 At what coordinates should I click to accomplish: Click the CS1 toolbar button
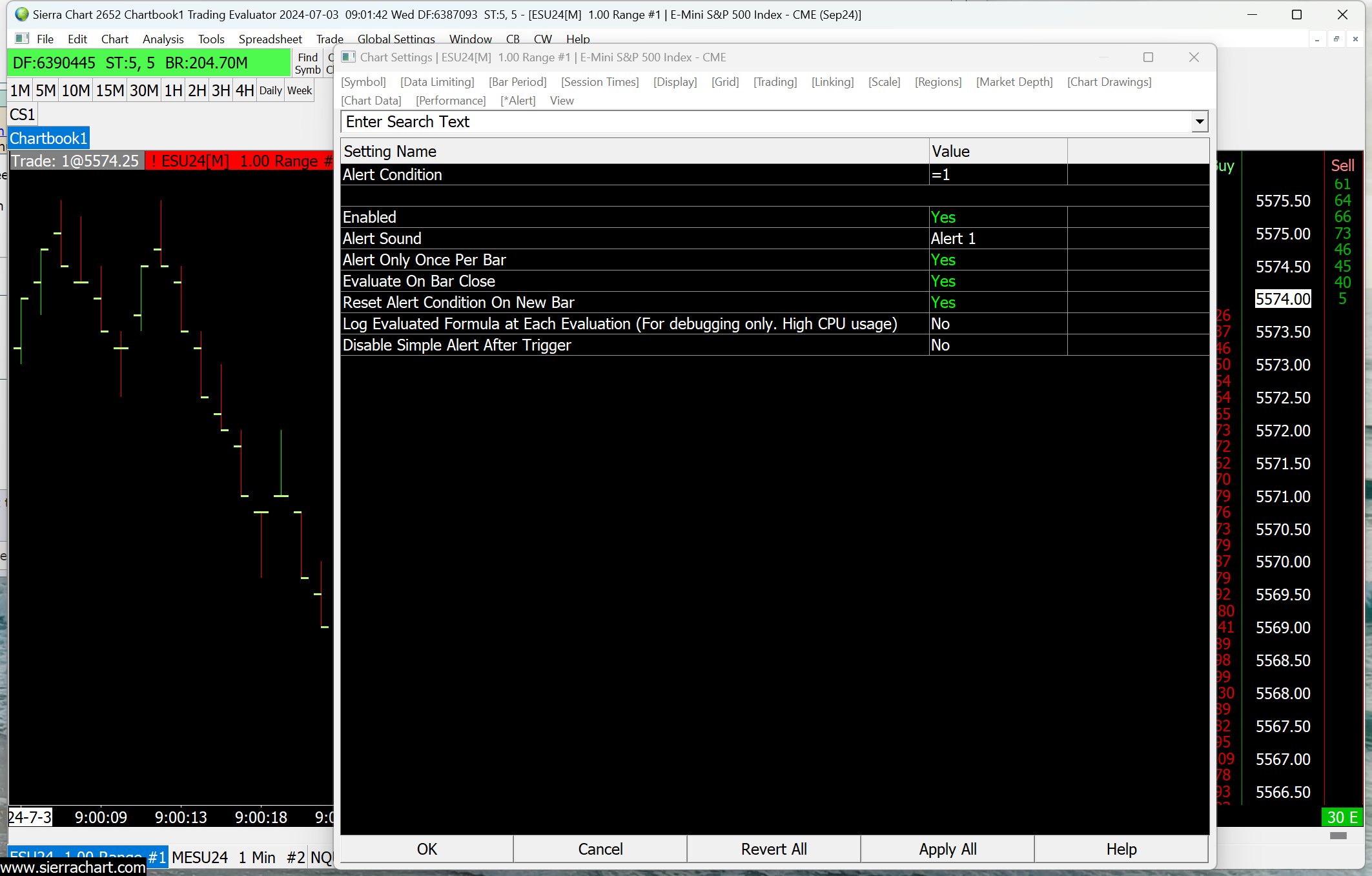(23, 114)
